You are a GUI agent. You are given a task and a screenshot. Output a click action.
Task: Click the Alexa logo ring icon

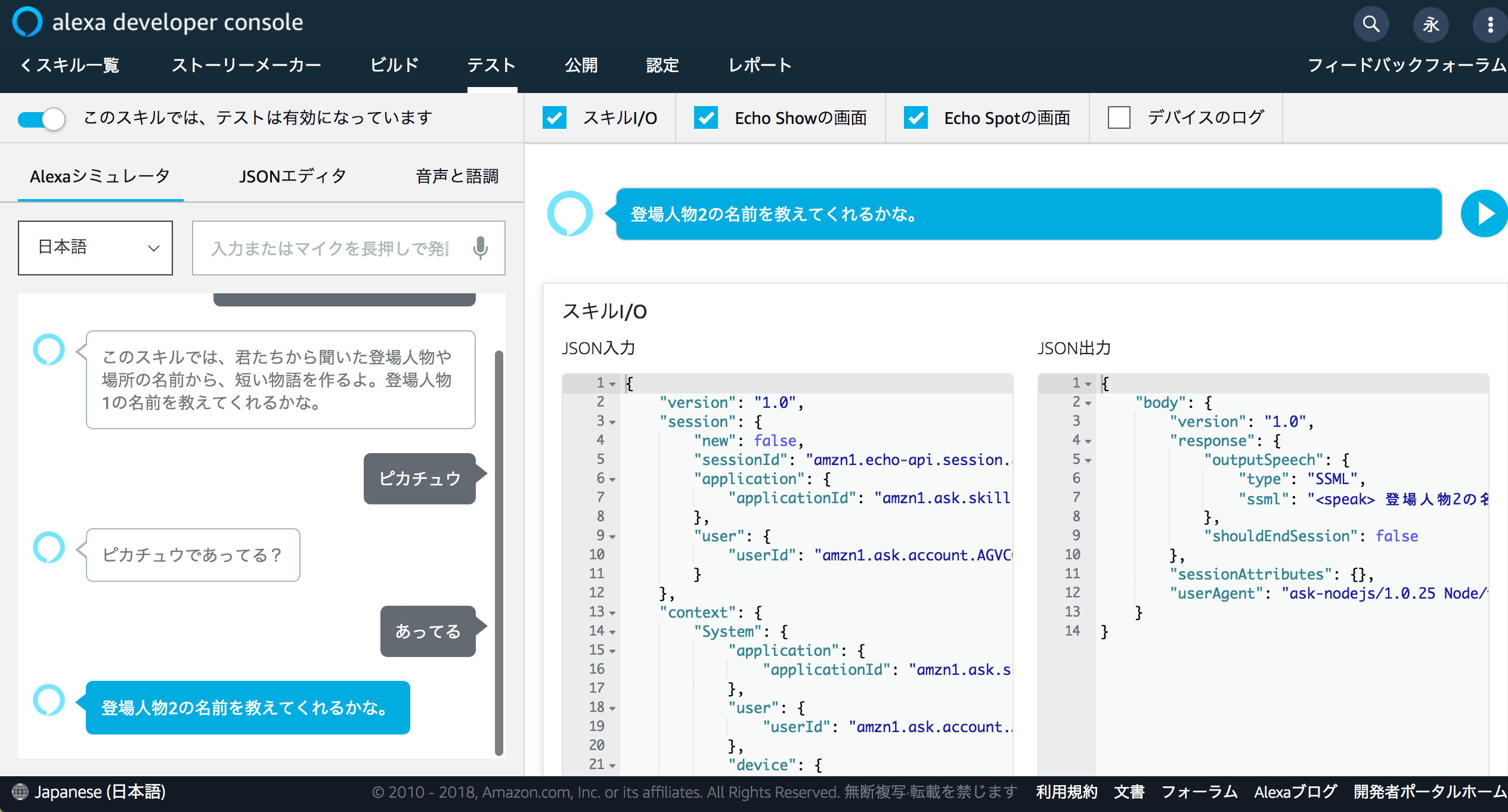click(x=27, y=22)
